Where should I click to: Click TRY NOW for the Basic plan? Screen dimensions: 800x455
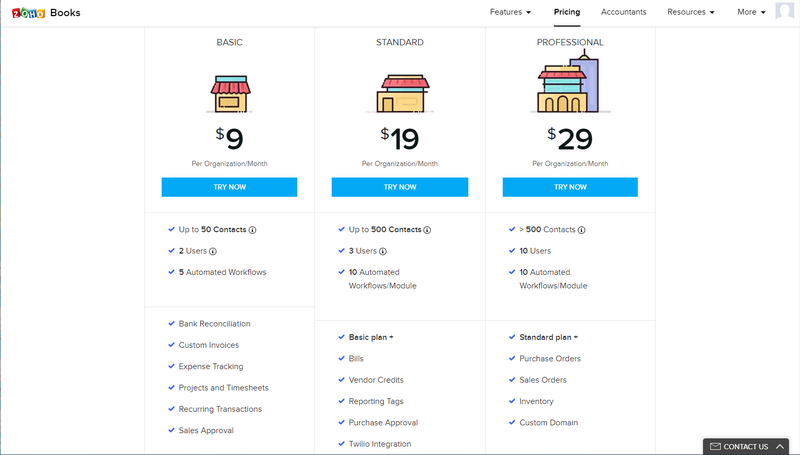click(x=230, y=187)
